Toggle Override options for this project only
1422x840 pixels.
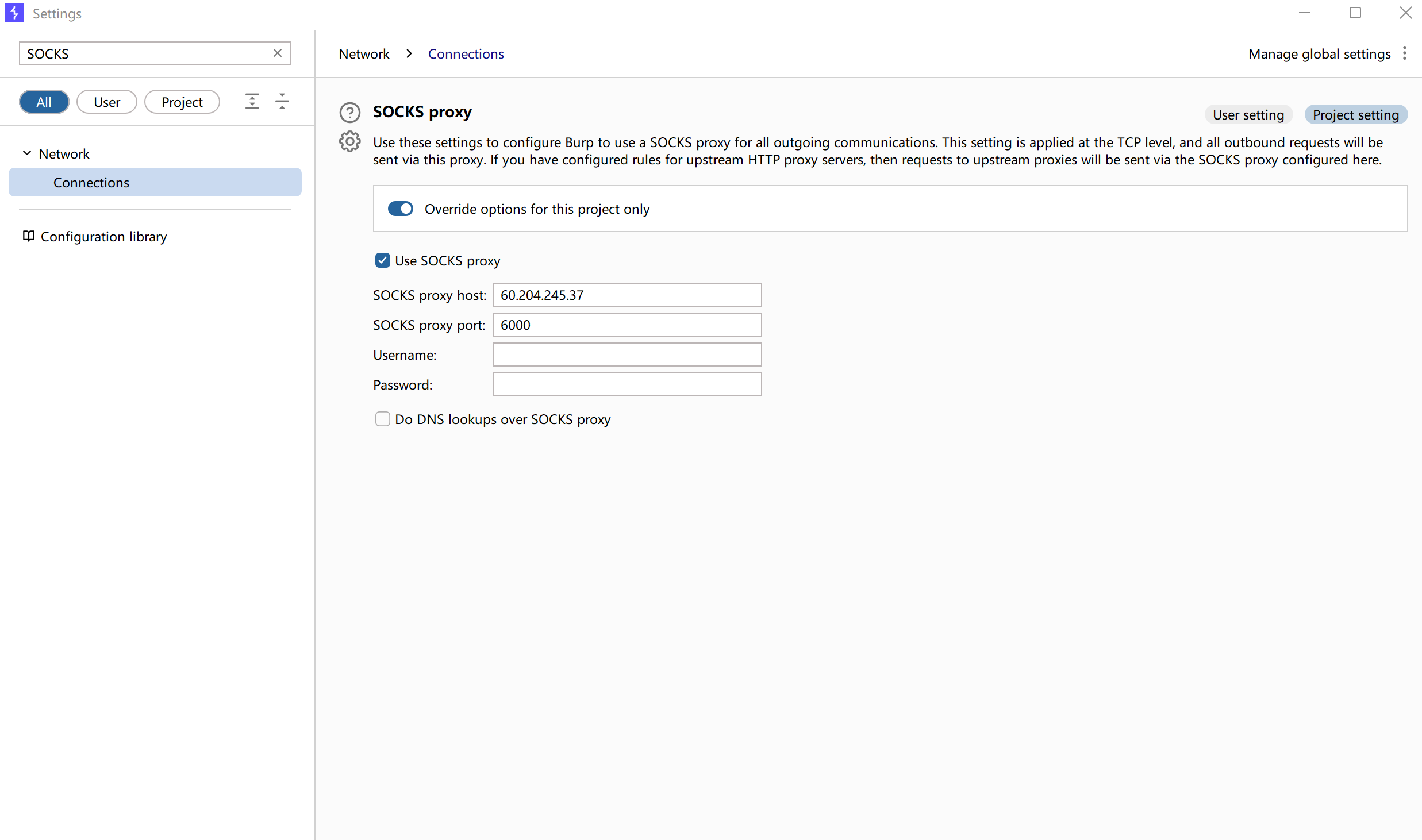point(400,209)
